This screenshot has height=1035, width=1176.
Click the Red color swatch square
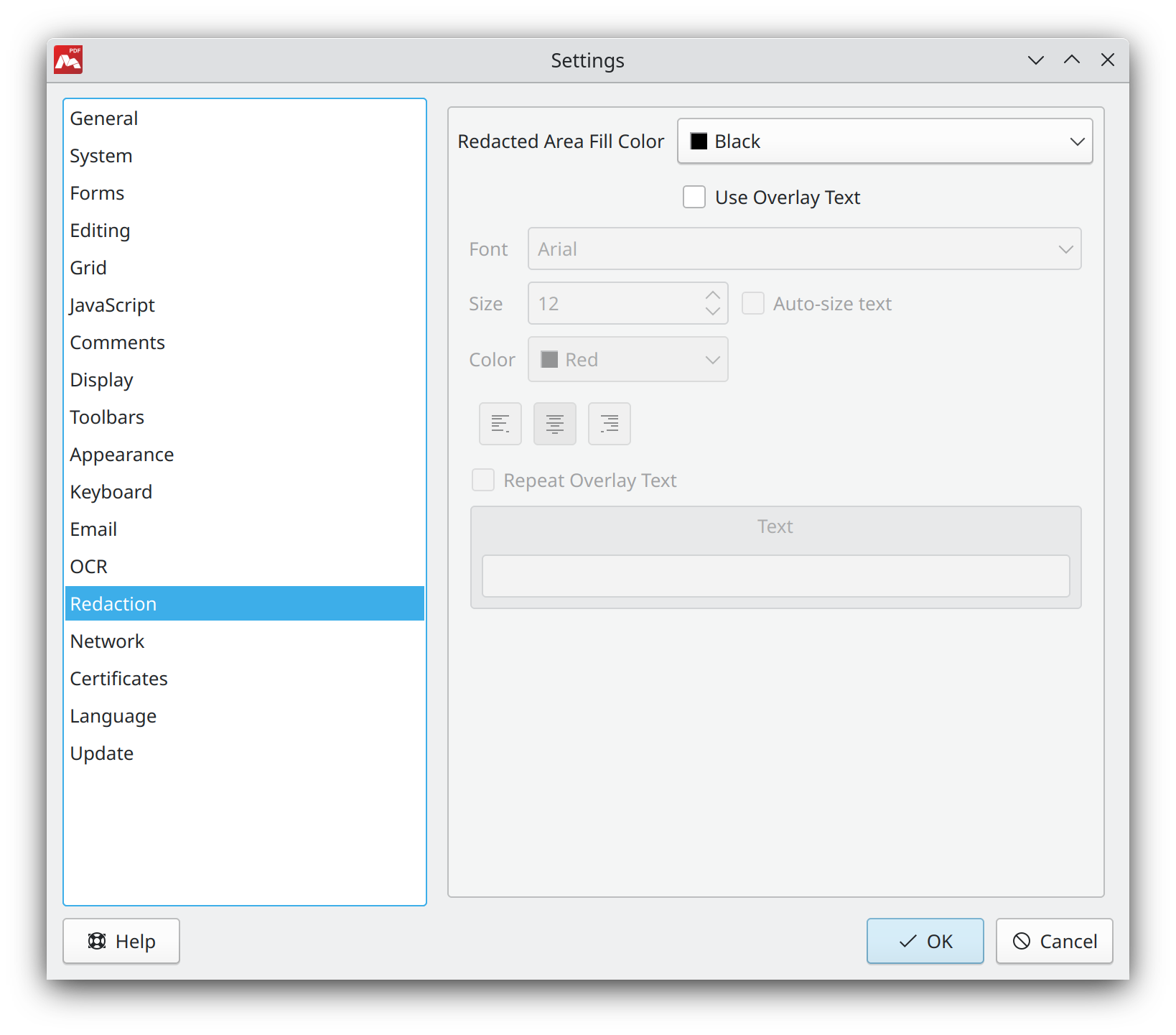coord(549,359)
